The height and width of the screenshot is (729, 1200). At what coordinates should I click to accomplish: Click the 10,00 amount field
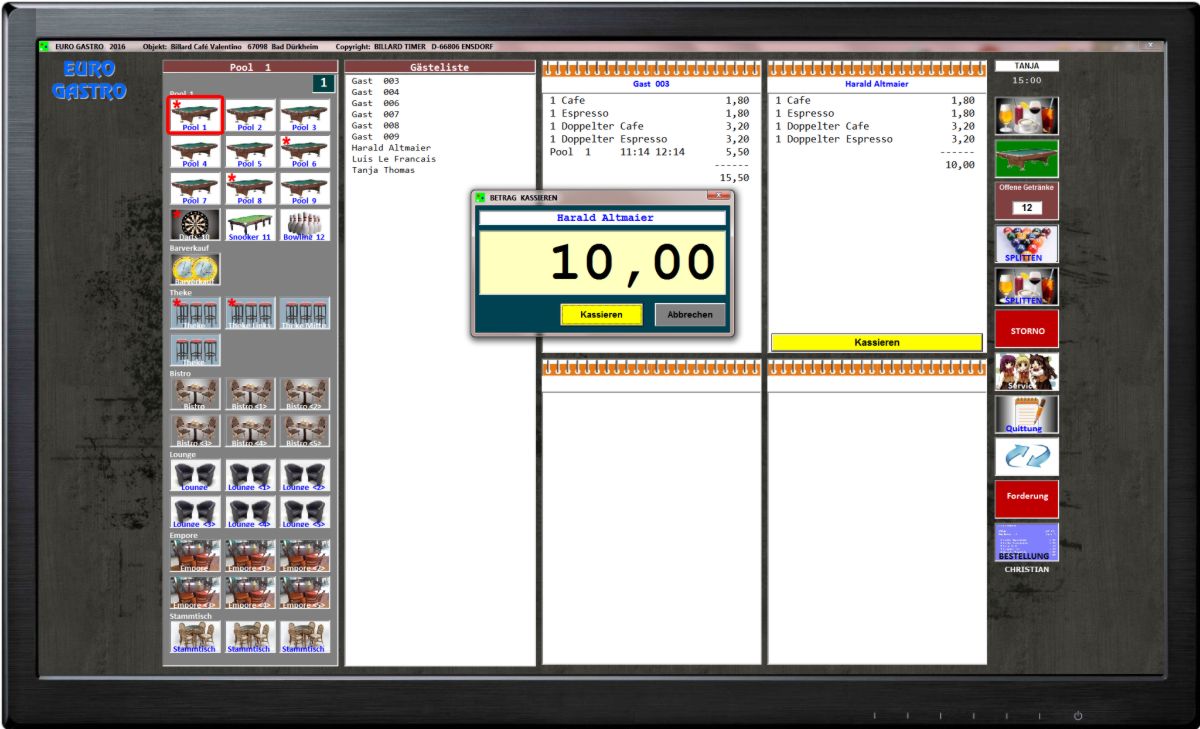[x=602, y=264]
